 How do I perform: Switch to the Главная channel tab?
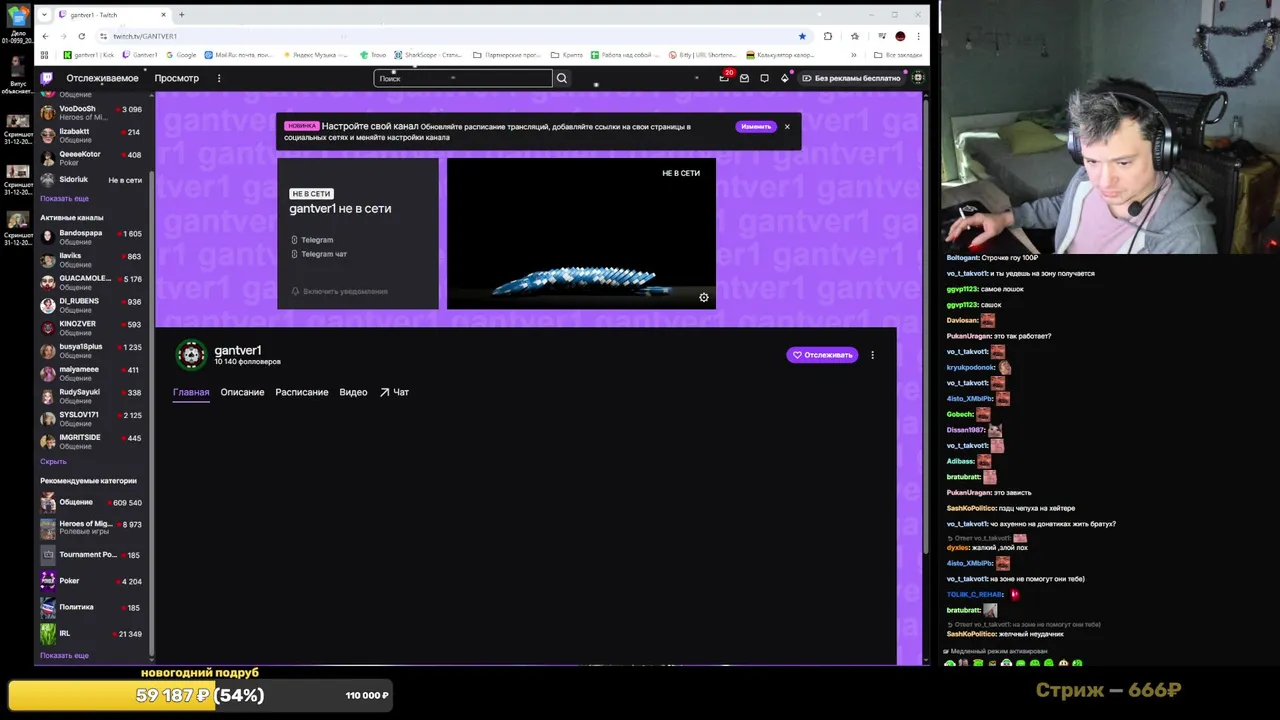191,392
